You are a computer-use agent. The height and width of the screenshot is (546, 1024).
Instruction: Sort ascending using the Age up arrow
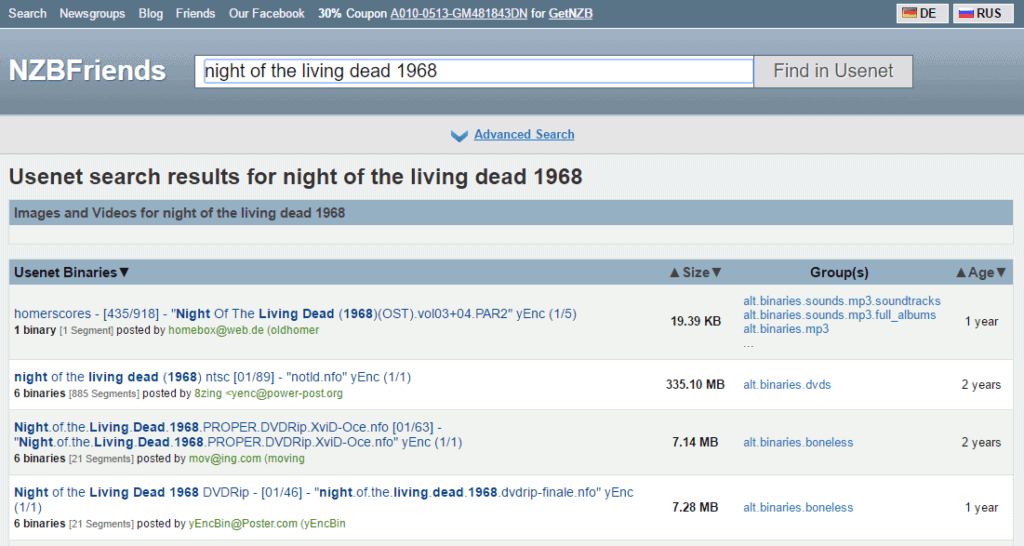coord(961,273)
